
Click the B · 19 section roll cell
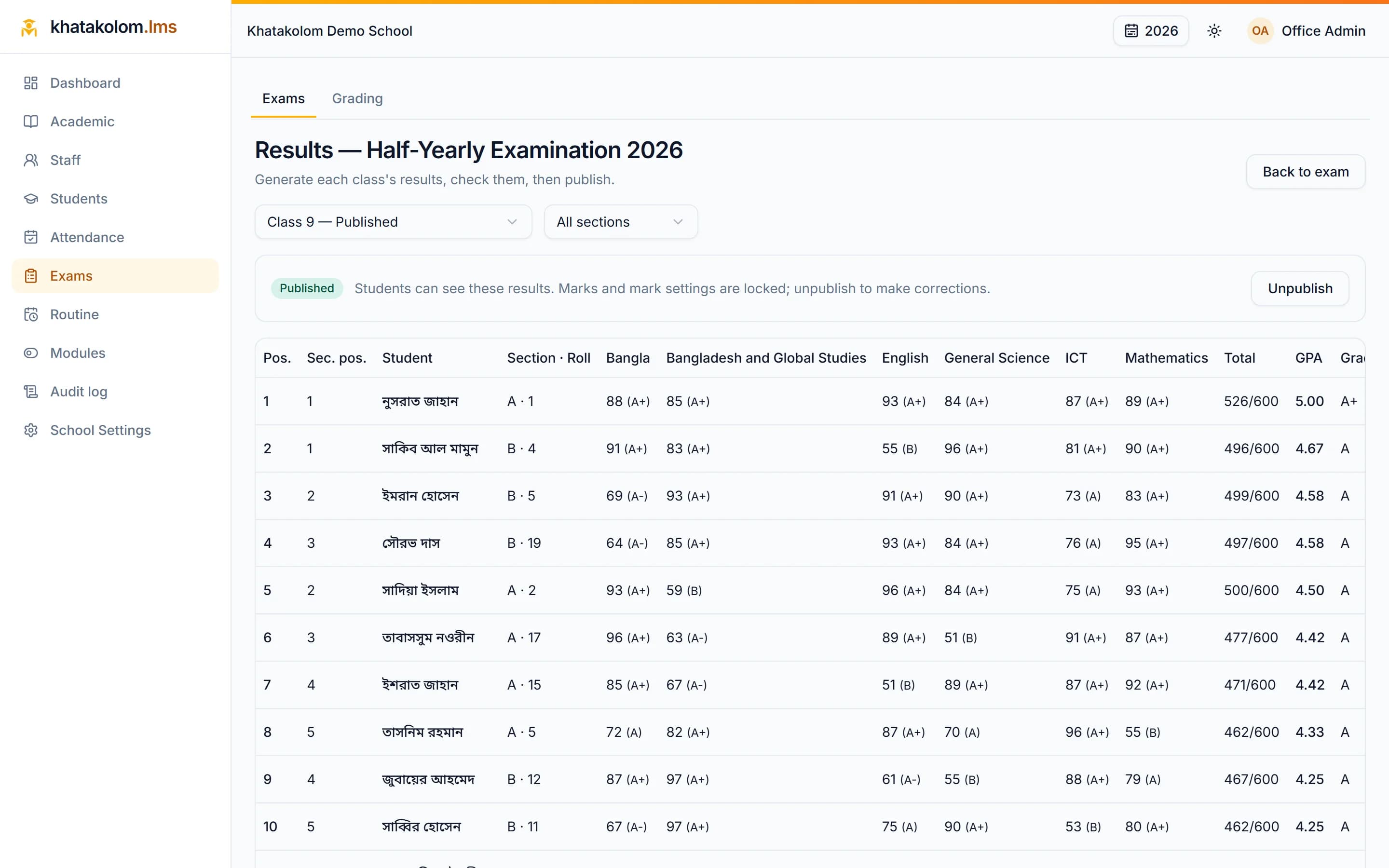[x=523, y=543]
